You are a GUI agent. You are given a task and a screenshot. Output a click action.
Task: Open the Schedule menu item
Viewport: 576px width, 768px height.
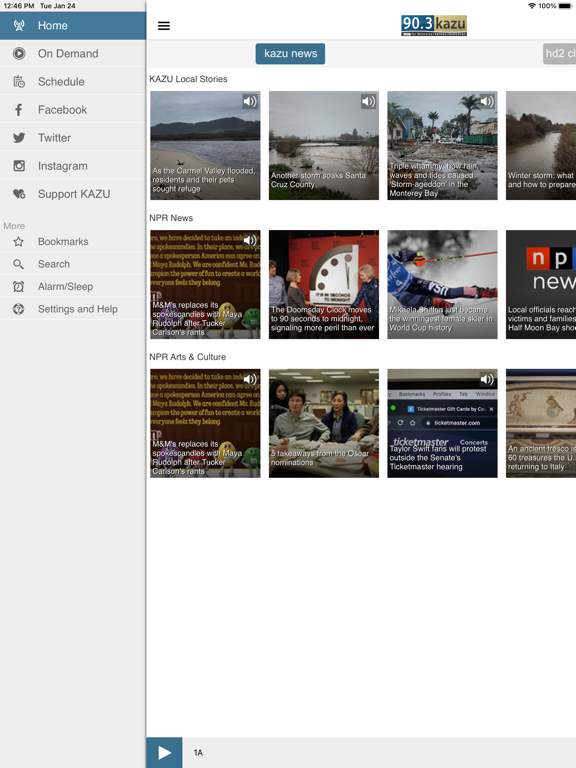73,82
